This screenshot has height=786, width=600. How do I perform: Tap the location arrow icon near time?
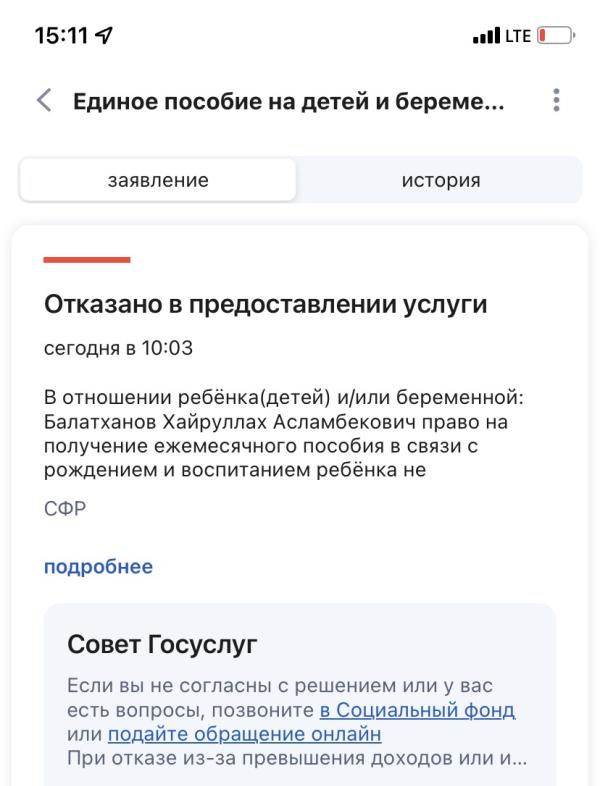tap(104, 36)
